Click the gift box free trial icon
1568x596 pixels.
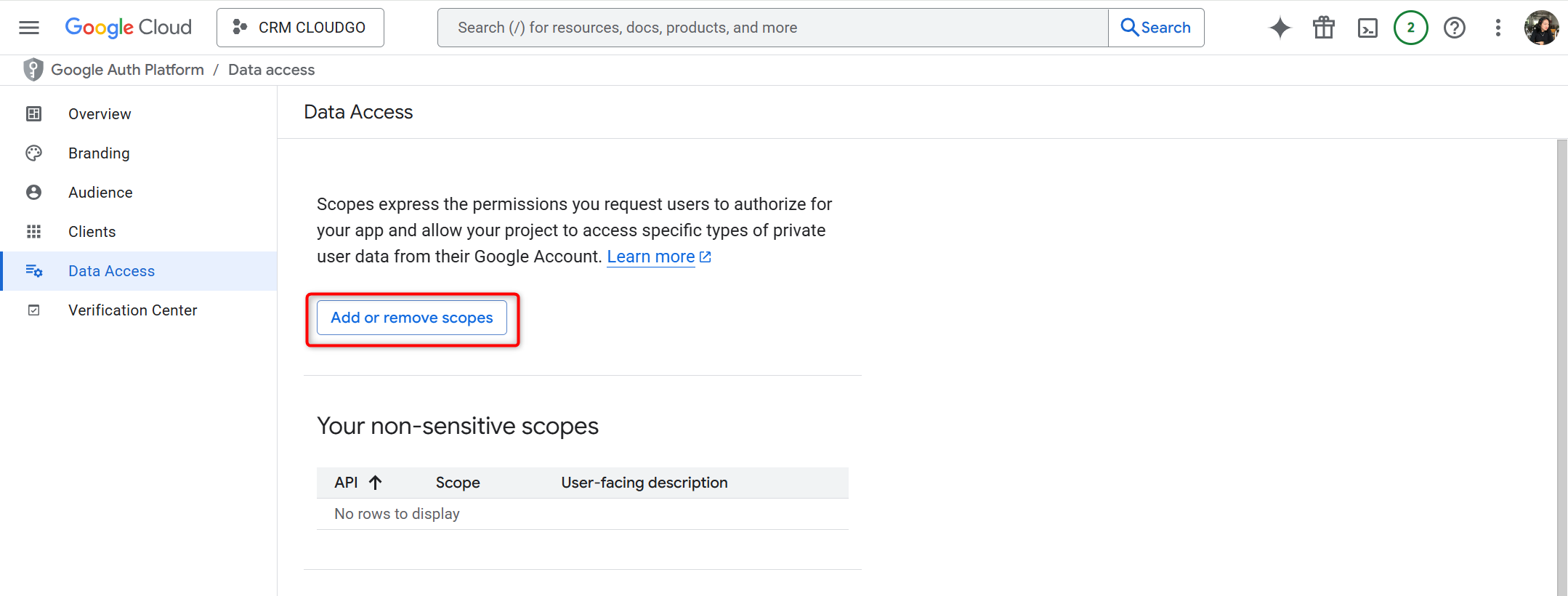click(1323, 28)
